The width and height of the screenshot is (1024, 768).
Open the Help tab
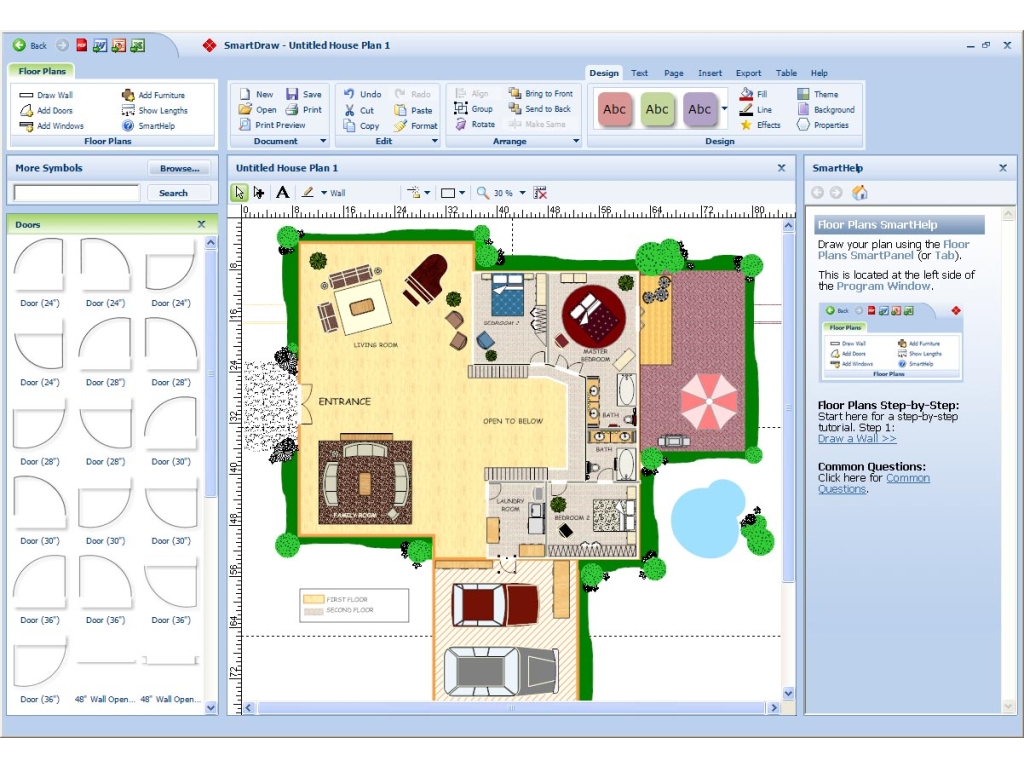point(819,73)
